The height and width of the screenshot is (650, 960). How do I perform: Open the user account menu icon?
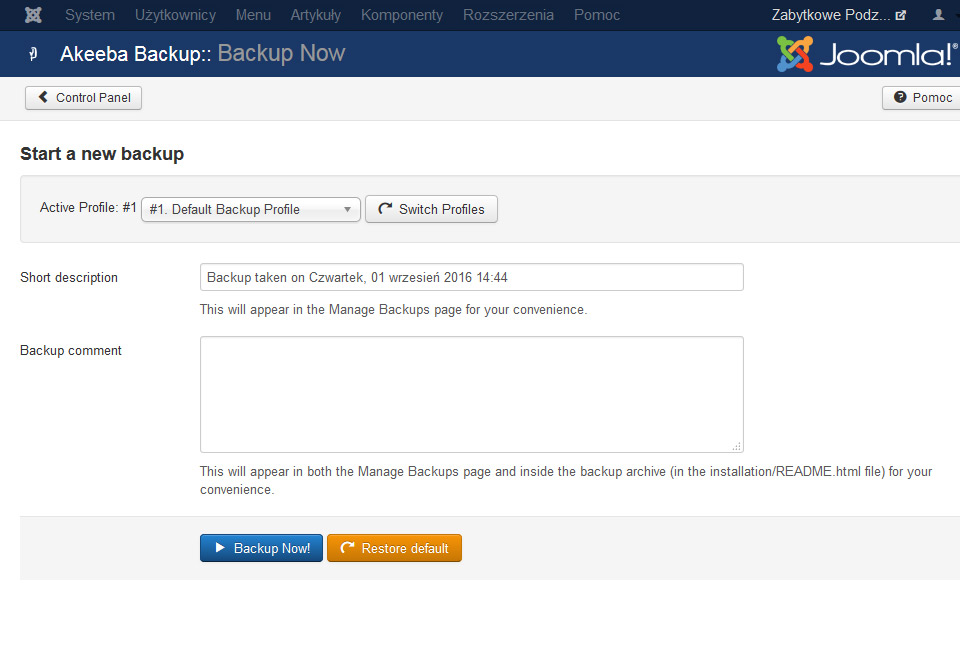(x=938, y=15)
